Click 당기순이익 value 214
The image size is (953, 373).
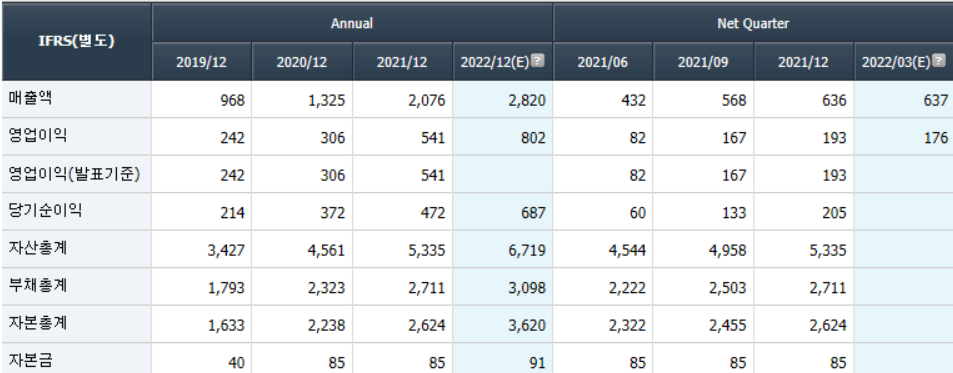pyautogui.click(x=233, y=213)
